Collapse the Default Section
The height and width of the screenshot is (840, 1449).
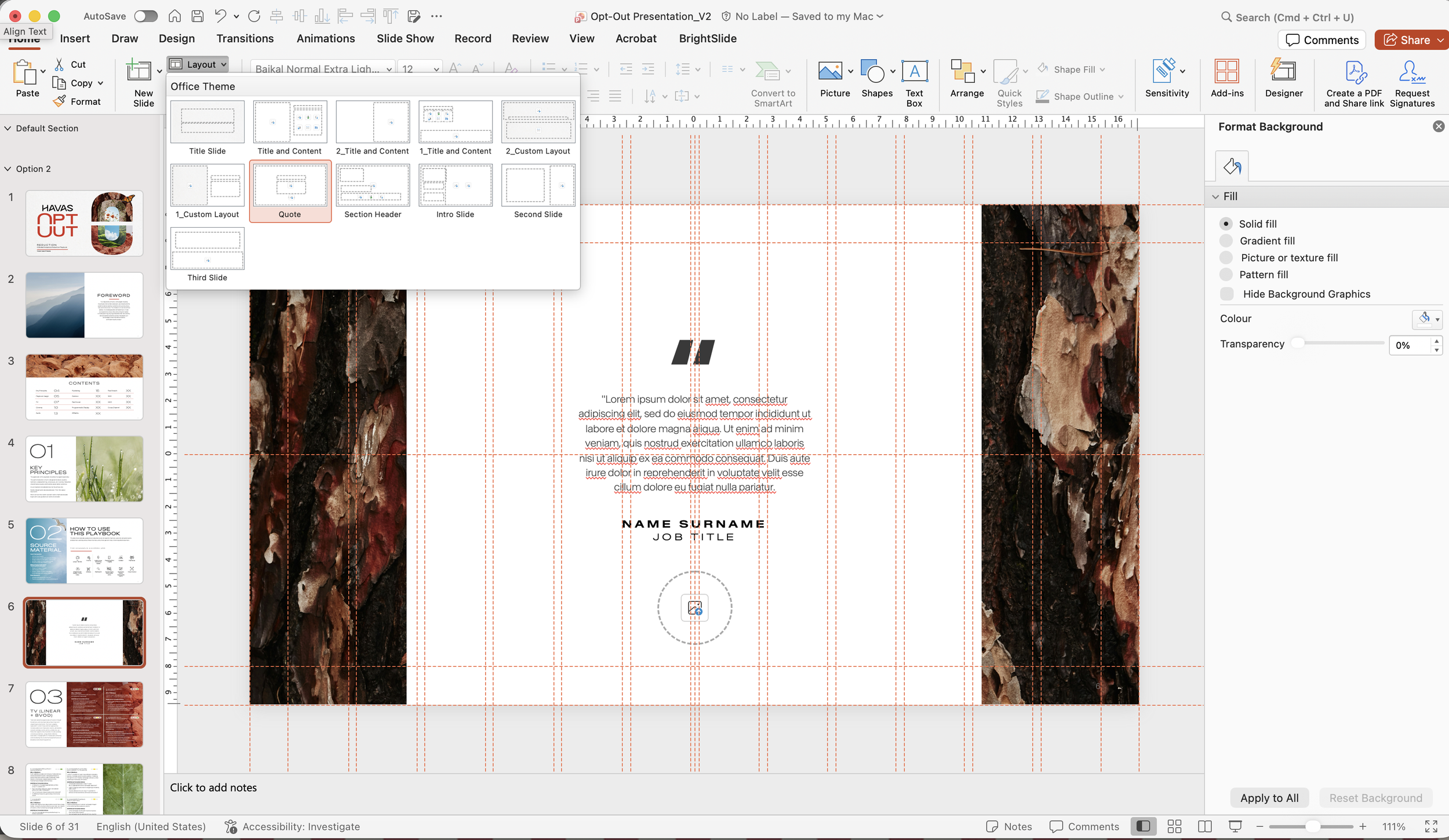pos(8,128)
